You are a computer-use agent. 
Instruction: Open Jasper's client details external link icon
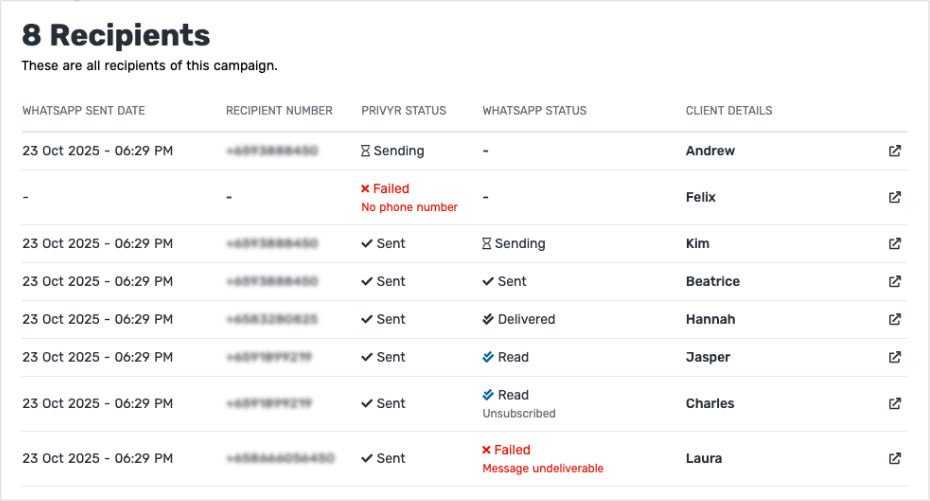point(895,357)
